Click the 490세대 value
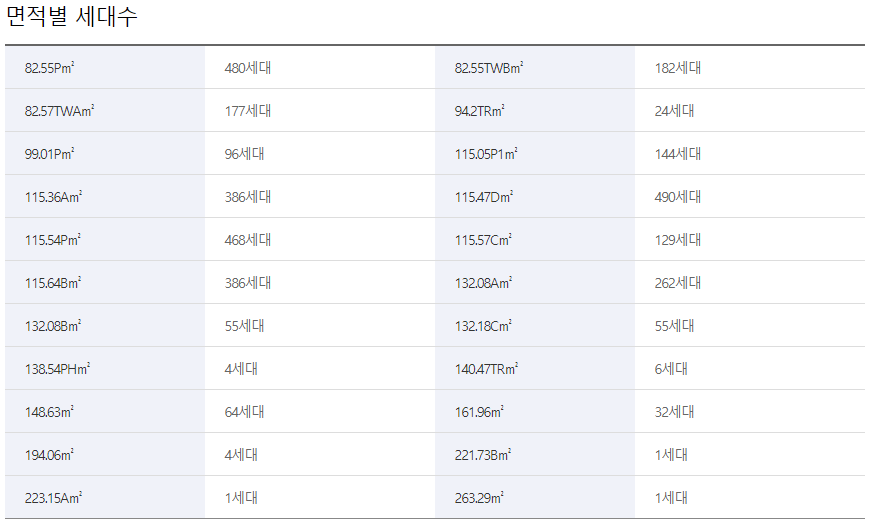875x524 pixels. 678,197
